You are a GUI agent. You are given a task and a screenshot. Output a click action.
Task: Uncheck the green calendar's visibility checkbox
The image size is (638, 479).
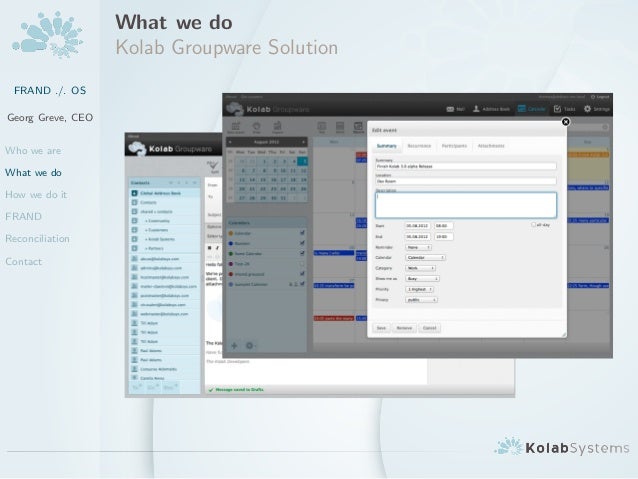point(302,253)
